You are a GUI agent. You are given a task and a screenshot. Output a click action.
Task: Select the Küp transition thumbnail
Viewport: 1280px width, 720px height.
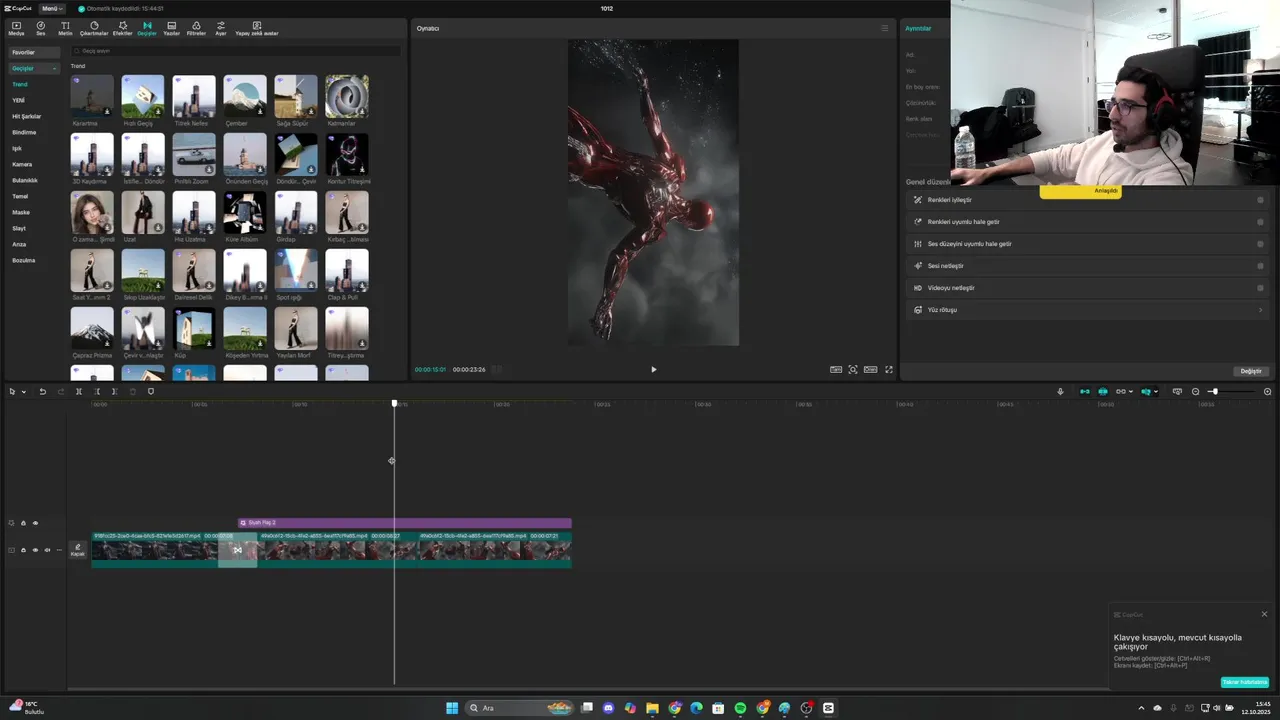coord(194,329)
